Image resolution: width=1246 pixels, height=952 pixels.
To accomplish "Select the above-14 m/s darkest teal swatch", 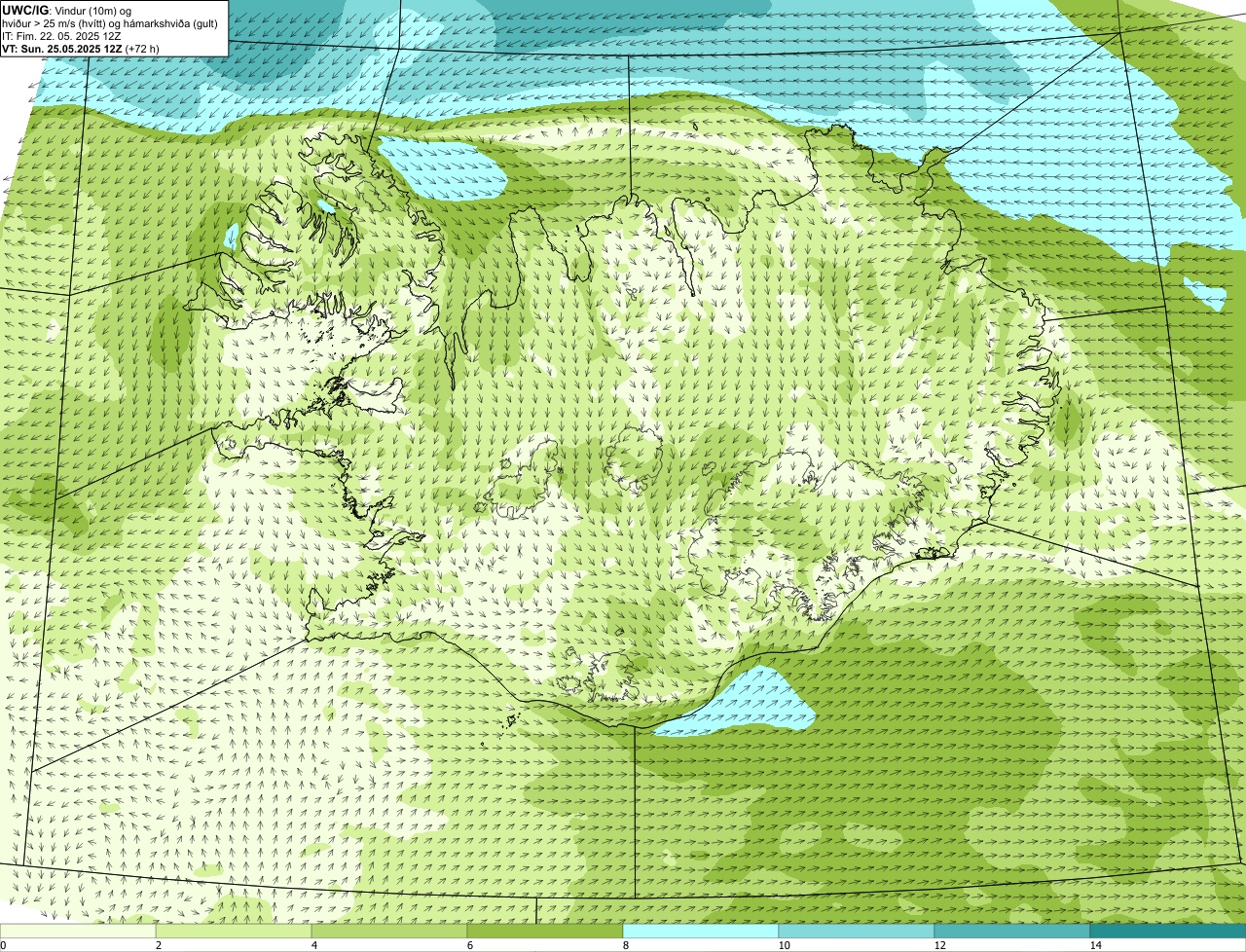I will 1168,931.
